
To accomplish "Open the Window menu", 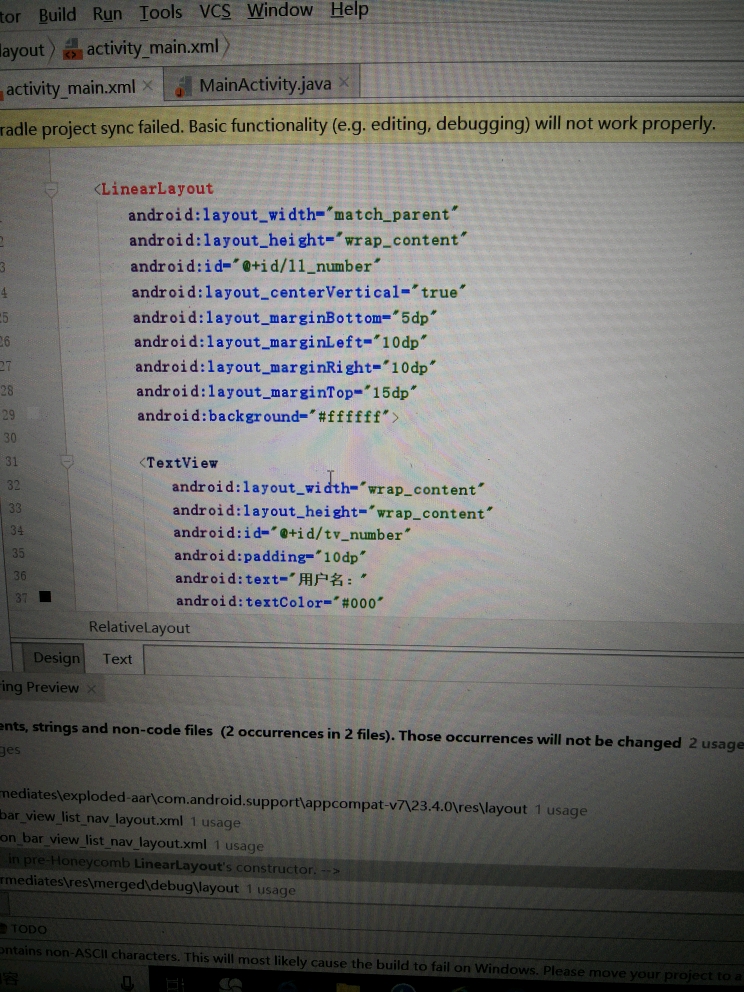I will pyautogui.click(x=280, y=10).
